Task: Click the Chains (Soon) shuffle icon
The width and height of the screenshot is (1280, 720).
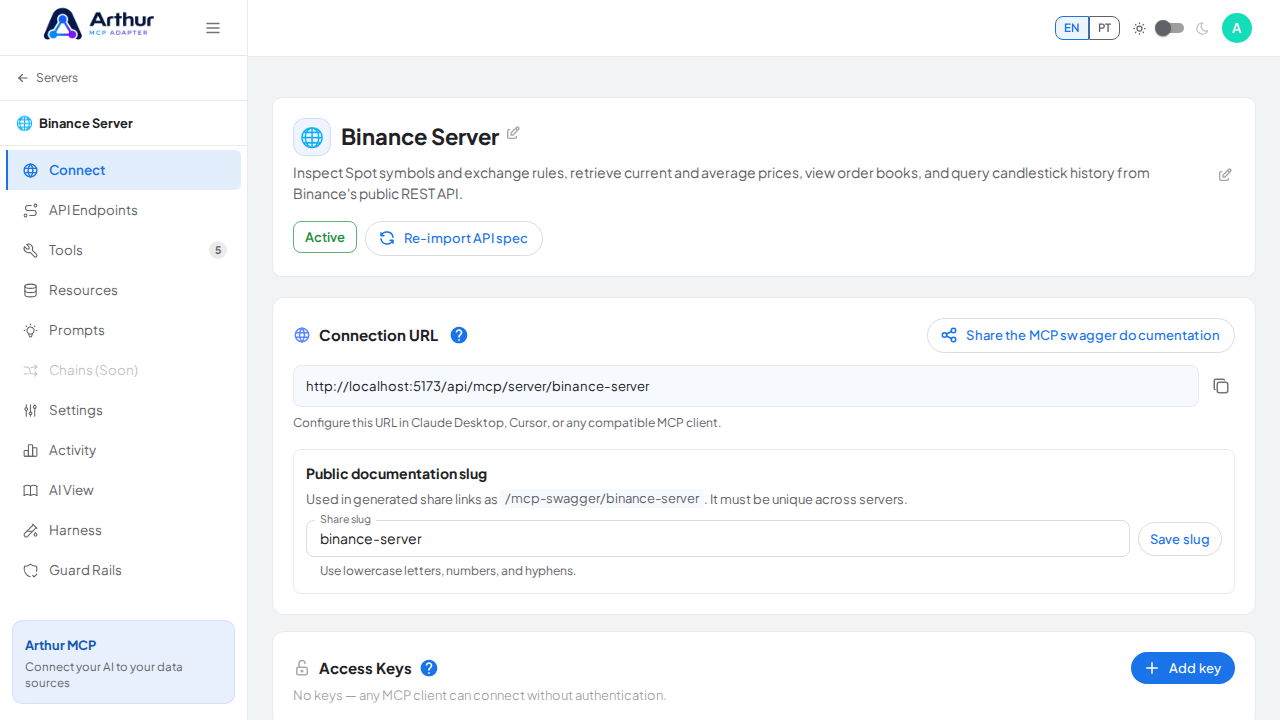Action: coord(31,371)
